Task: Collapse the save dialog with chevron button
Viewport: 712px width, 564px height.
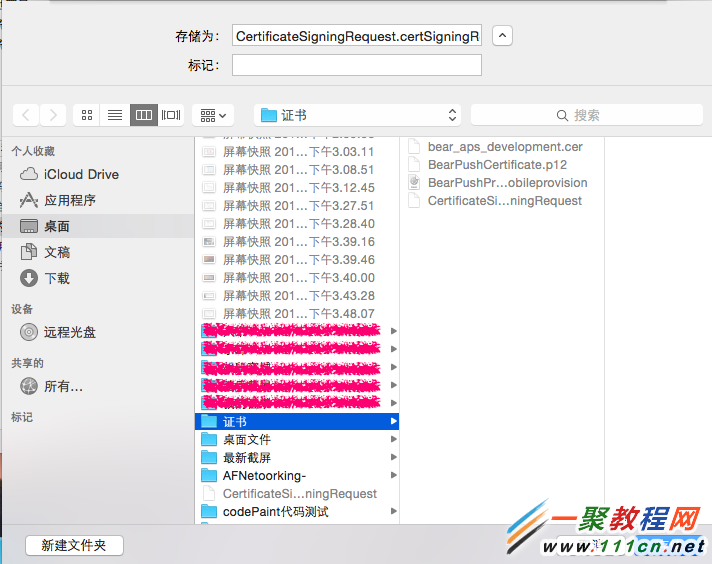Action: click(x=502, y=36)
